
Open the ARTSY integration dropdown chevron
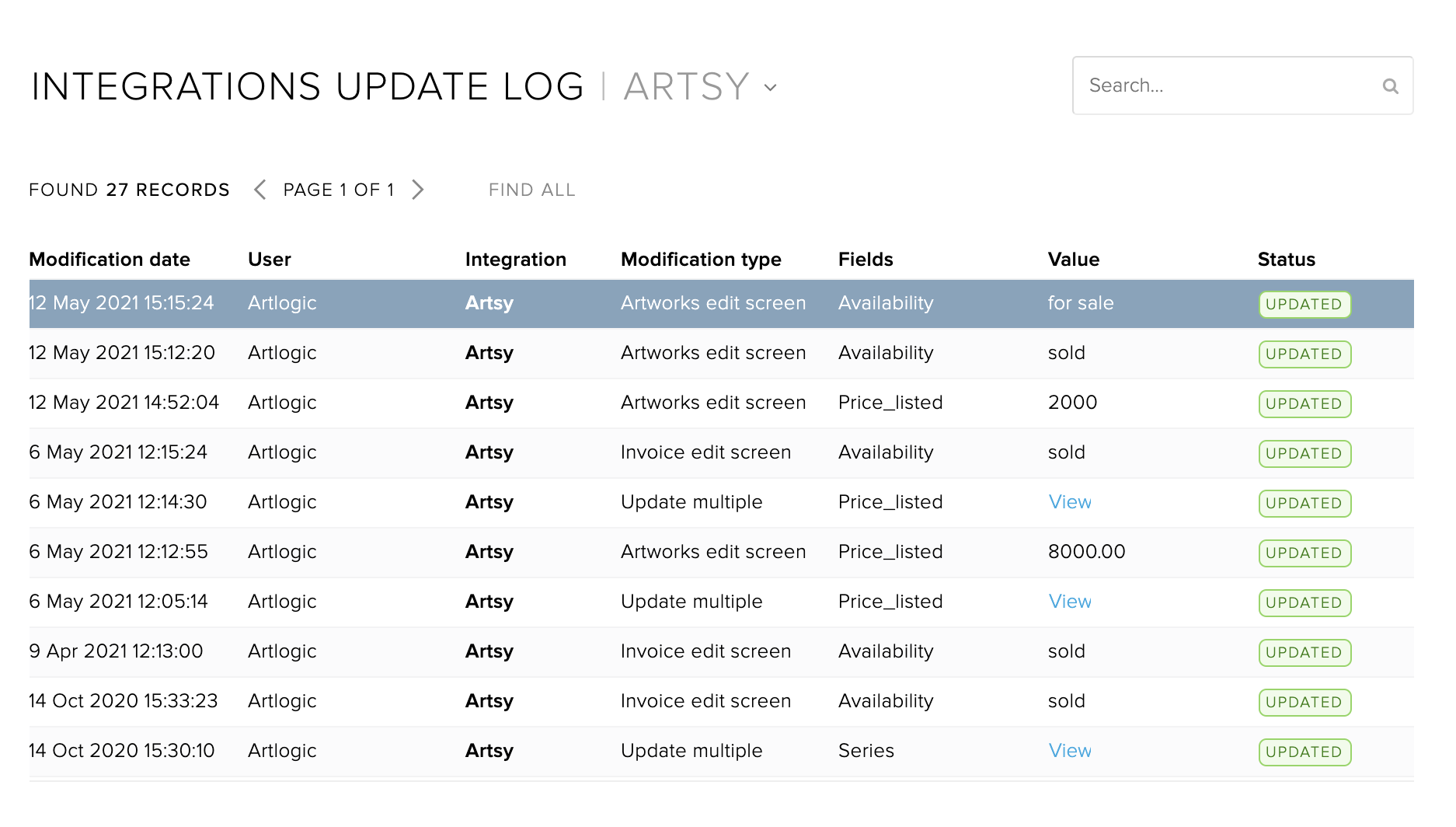pyautogui.click(x=770, y=87)
